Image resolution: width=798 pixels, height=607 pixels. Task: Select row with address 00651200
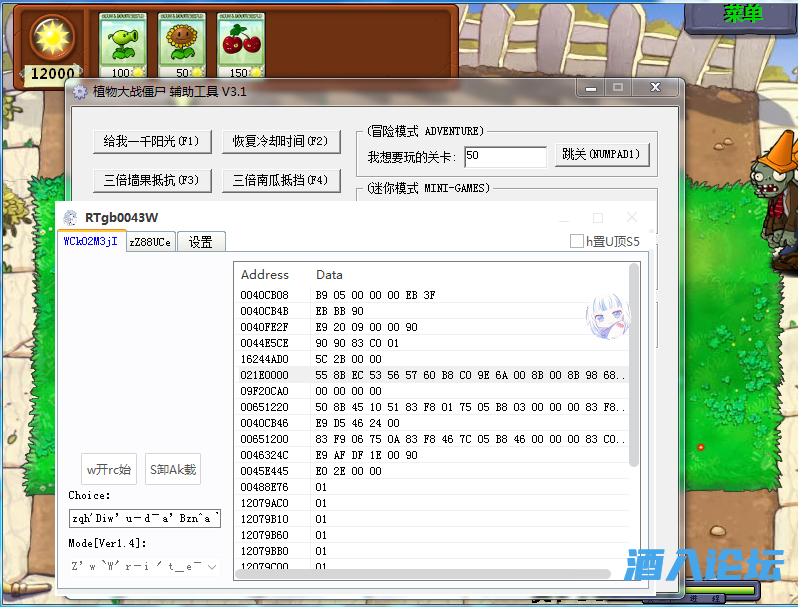click(x=433, y=439)
